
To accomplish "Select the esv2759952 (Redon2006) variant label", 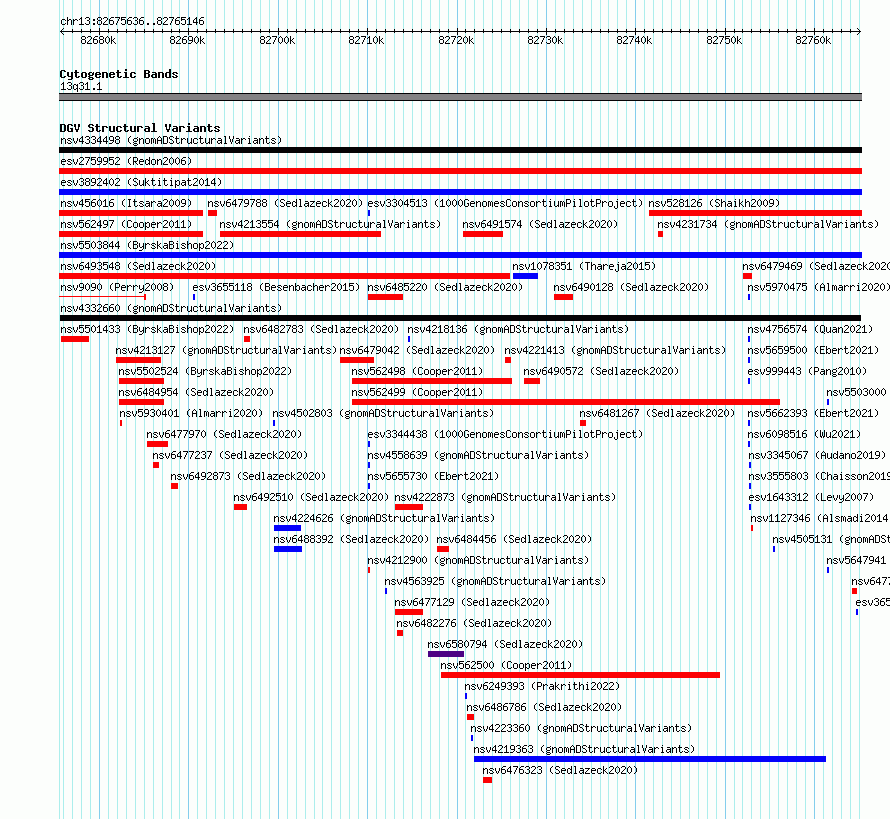I will point(126,161).
